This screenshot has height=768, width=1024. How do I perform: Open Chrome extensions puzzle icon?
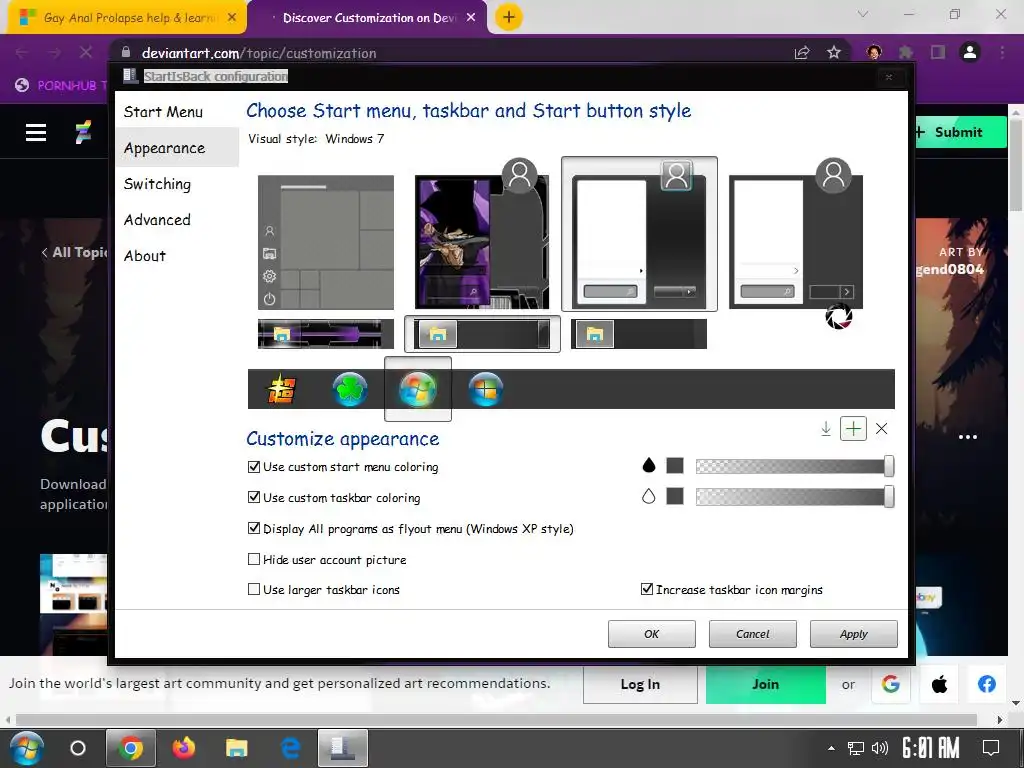click(905, 52)
